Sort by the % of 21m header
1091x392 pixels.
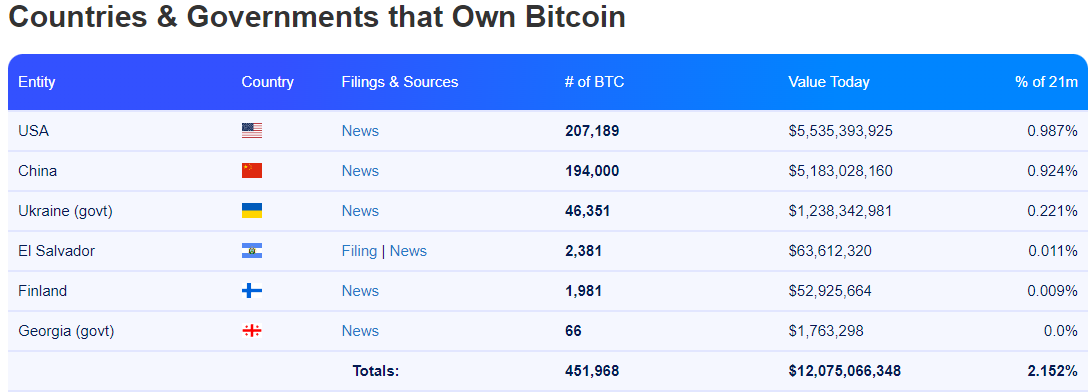coord(1046,82)
